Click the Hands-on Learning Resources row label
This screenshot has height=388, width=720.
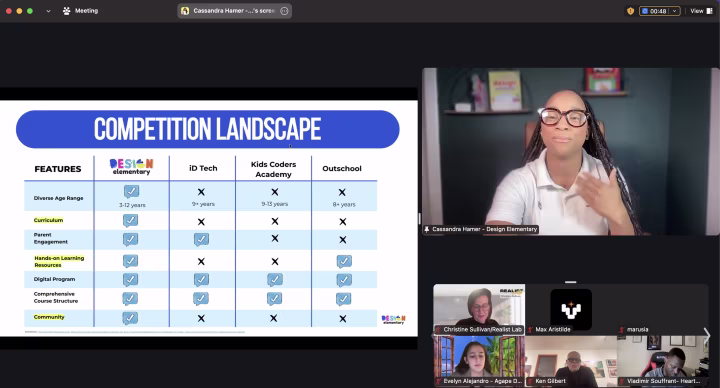pyautogui.click(x=59, y=261)
